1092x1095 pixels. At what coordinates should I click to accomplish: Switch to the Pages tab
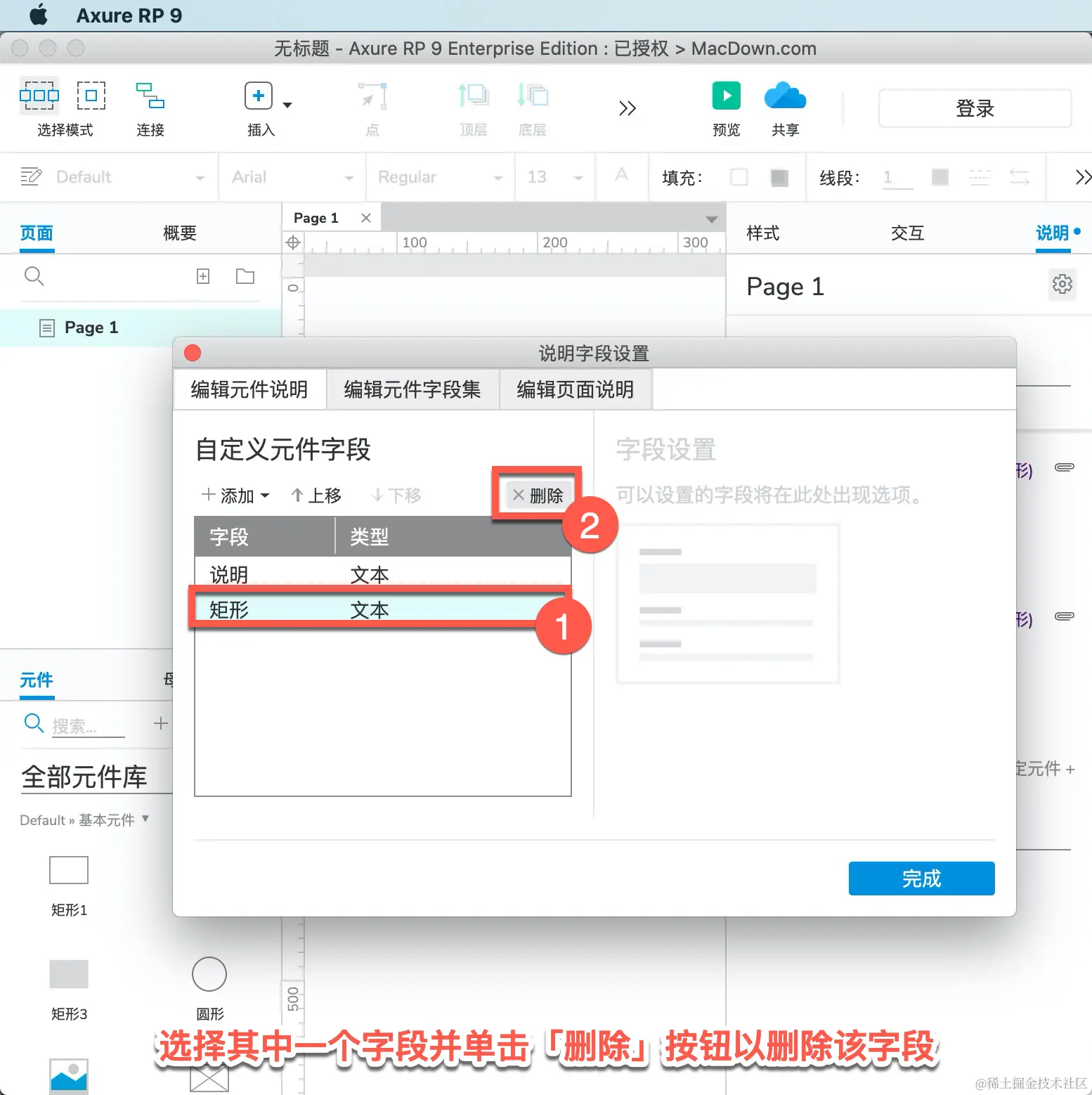pos(37,233)
